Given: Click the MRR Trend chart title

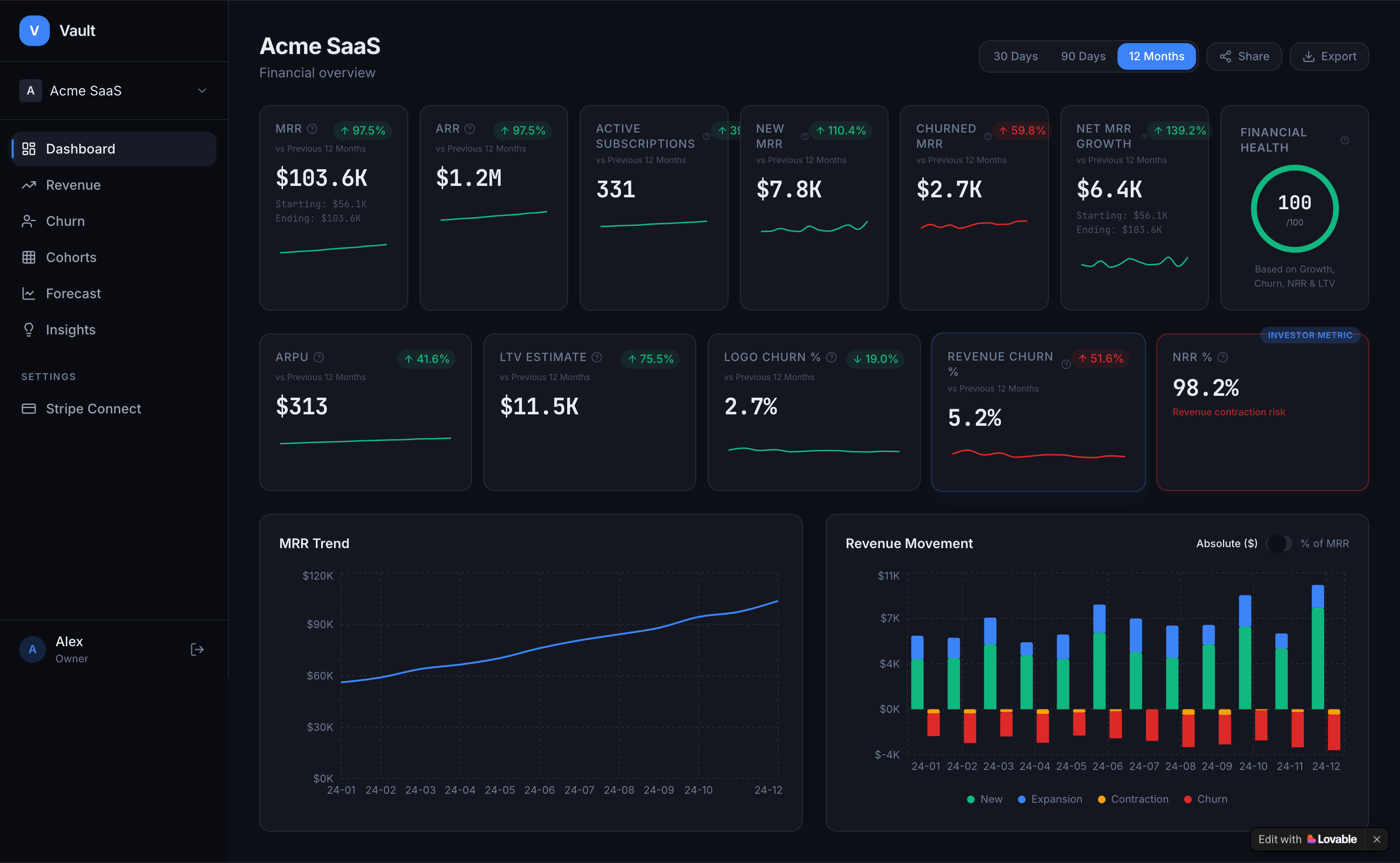Looking at the screenshot, I should (314, 544).
